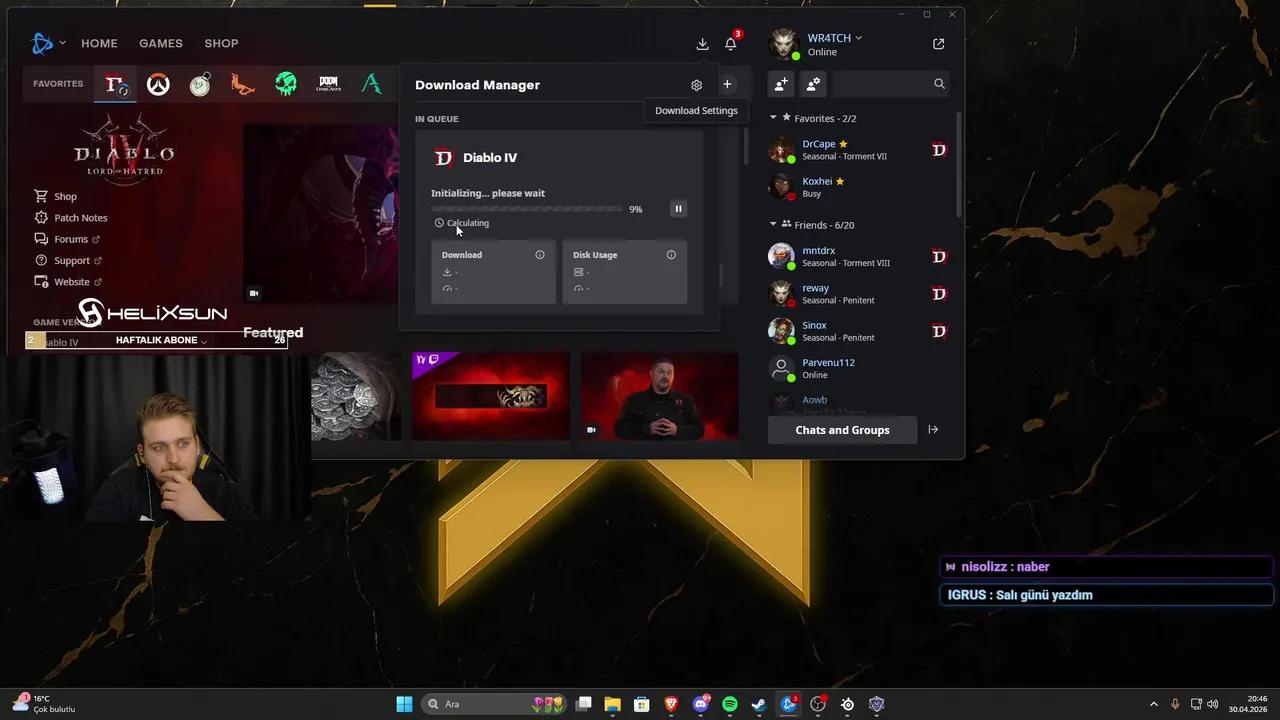Collapse the social panel arrow
Viewport: 1280px width, 720px height.
[933, 430]
